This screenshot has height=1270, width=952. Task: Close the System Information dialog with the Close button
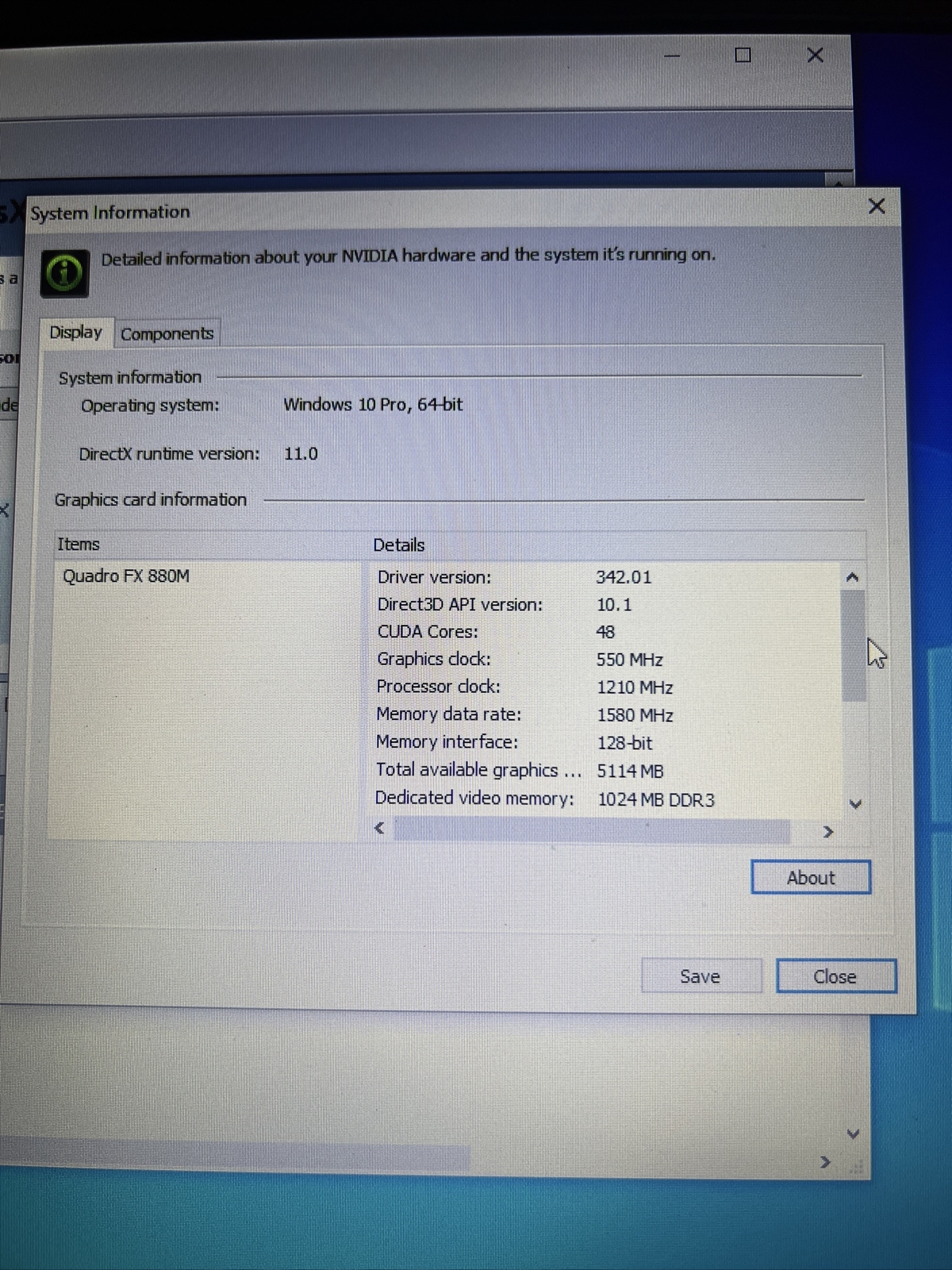pos(836,976)
